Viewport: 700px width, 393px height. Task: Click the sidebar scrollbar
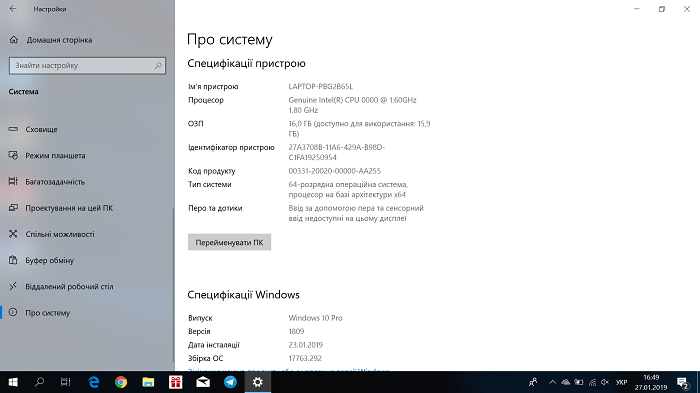[x=174, y=285]
